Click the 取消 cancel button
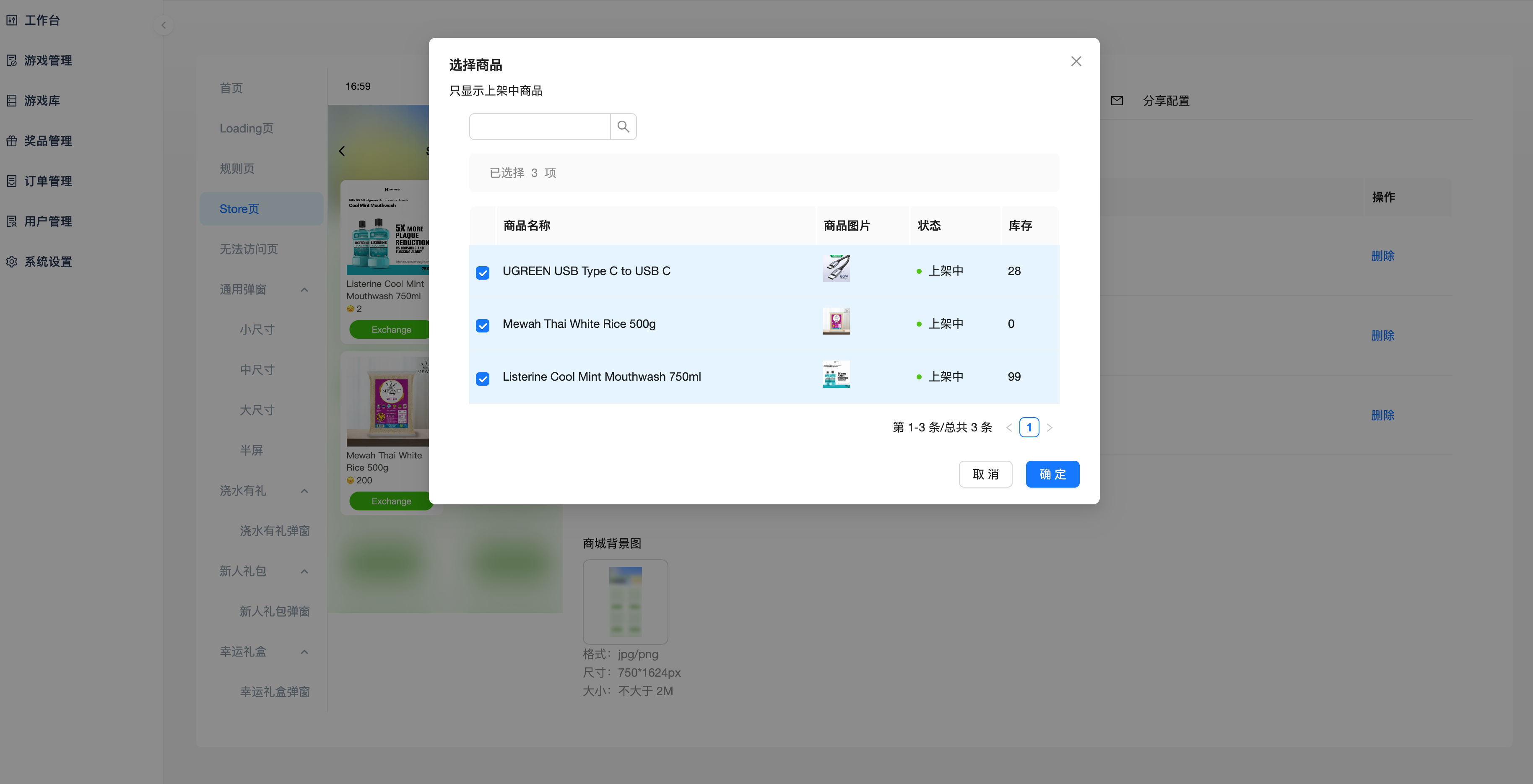Image resolution: width=1533 pixels, height=784 pixels. point(985,474)
